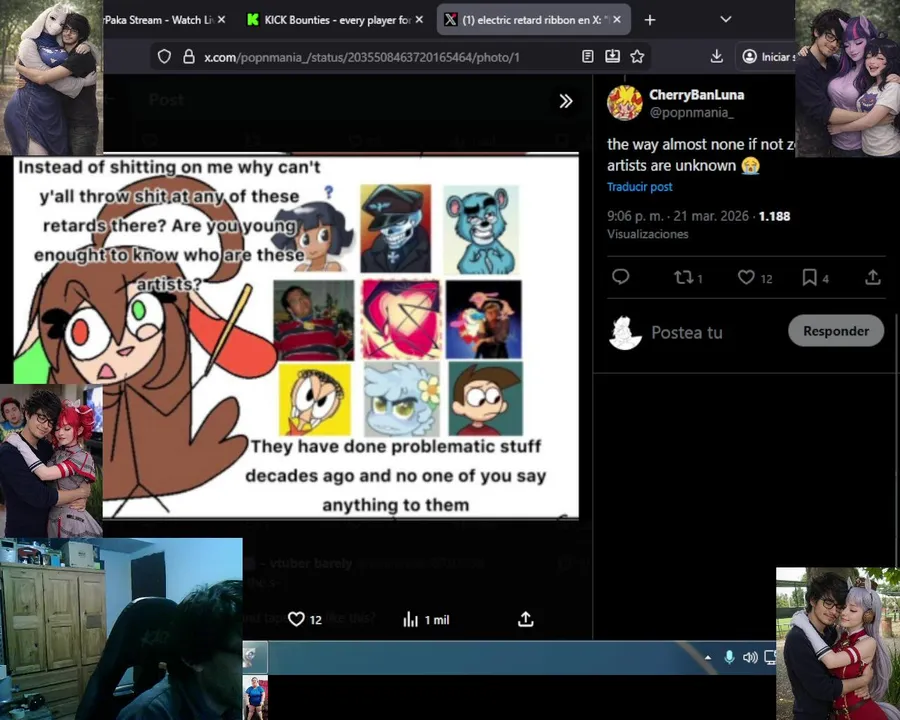Click Traducir post link
This screenshot has height=720, width=900.
coord(639,187)
